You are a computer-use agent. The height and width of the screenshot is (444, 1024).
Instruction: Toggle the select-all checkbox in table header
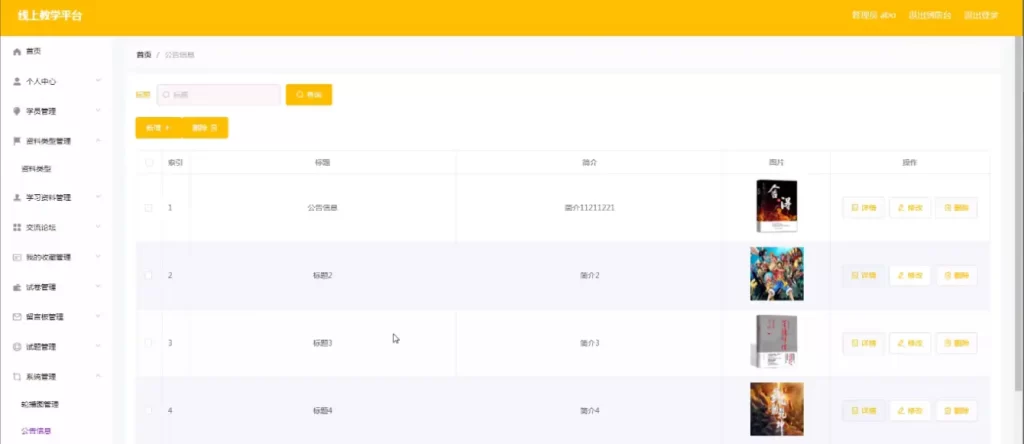[x=149, y=162]
